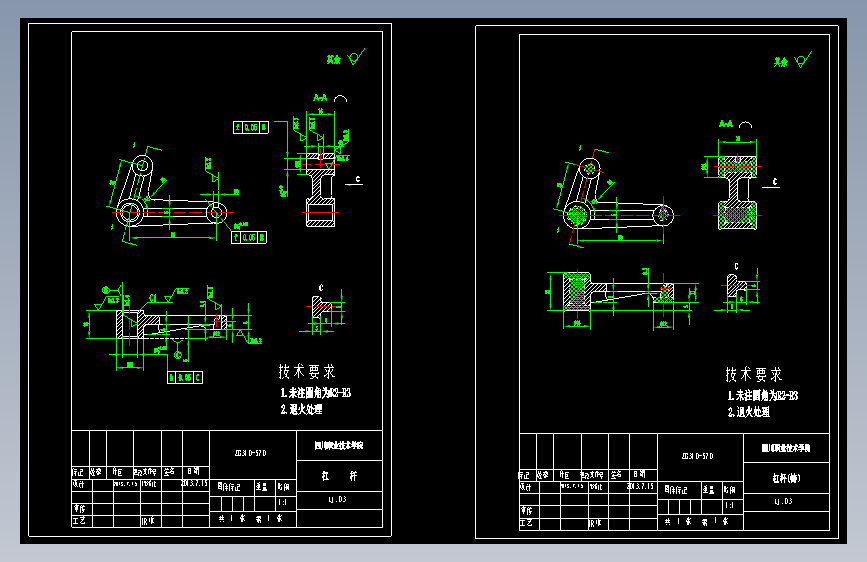Image resolution: width=867 pixels, height=562 pixels.
Task: Click the 退火处理 note on the left sheet
Action: (x=301, y=410)
